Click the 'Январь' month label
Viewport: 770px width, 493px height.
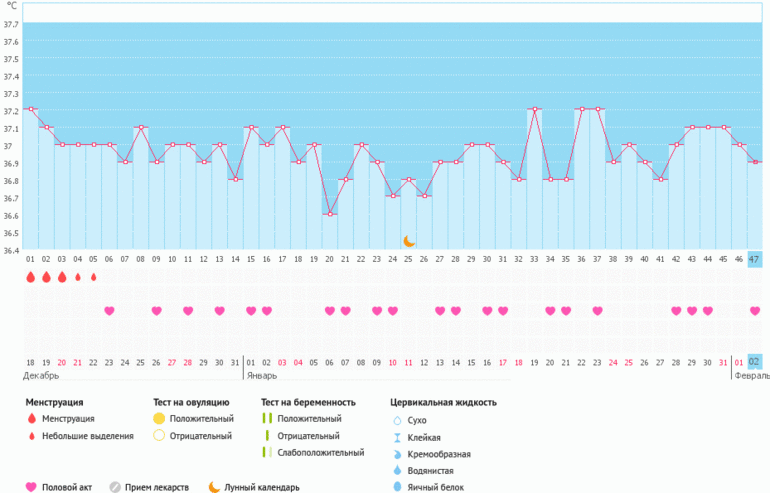coord(262,377)
